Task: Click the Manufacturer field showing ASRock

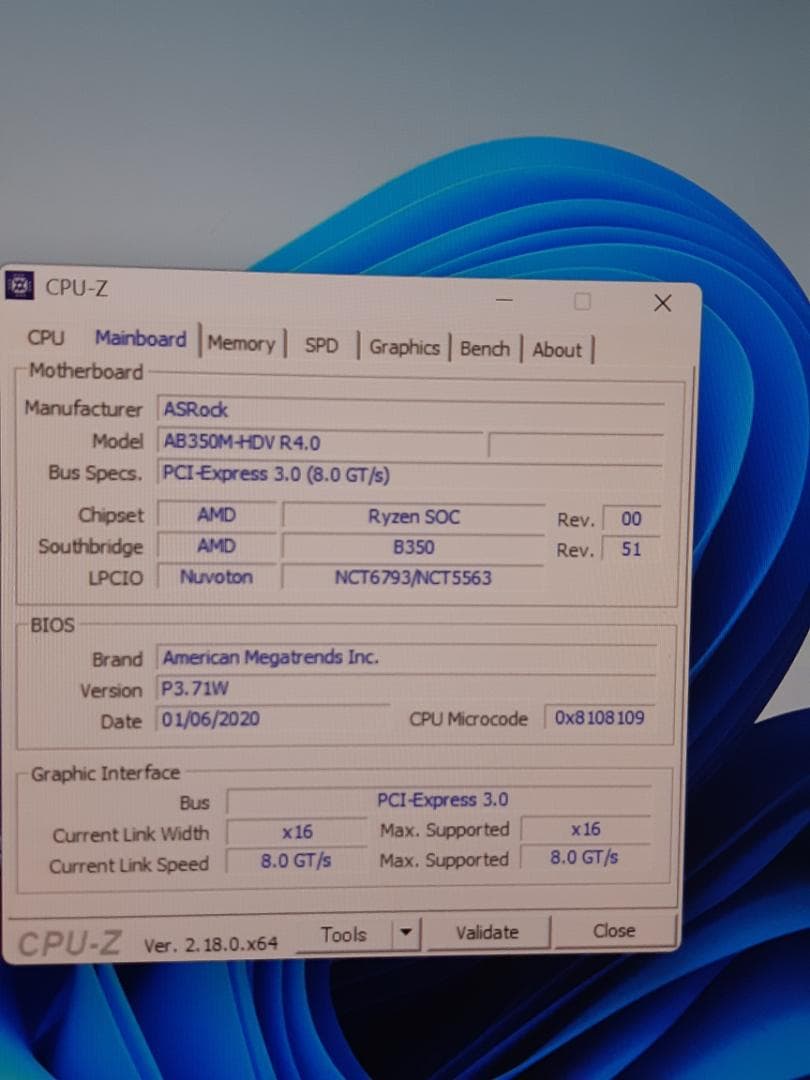Action: (x=411, y=411)
